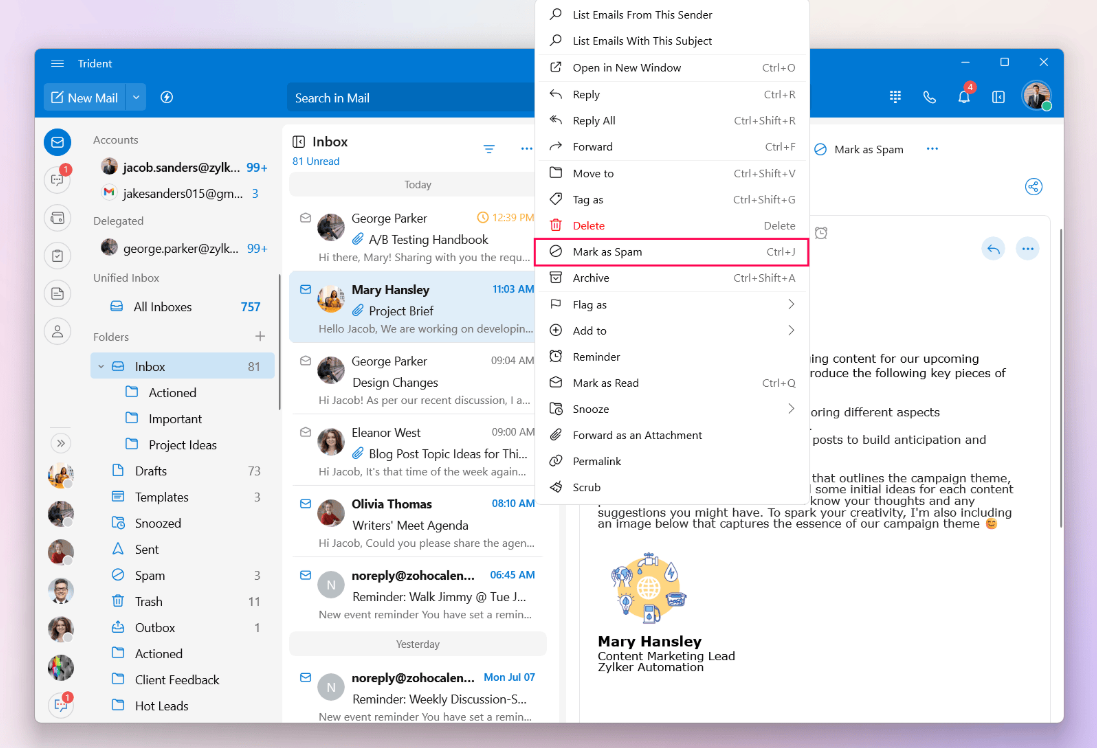
Task: Open the New Mail dropdown arrow
Action: click(x=136, y=97)
